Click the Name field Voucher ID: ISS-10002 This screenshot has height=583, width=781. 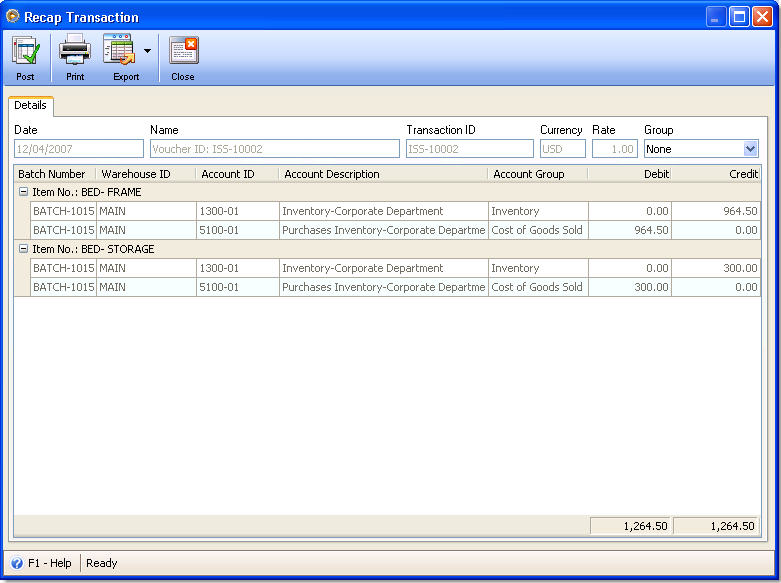(274, 148)
